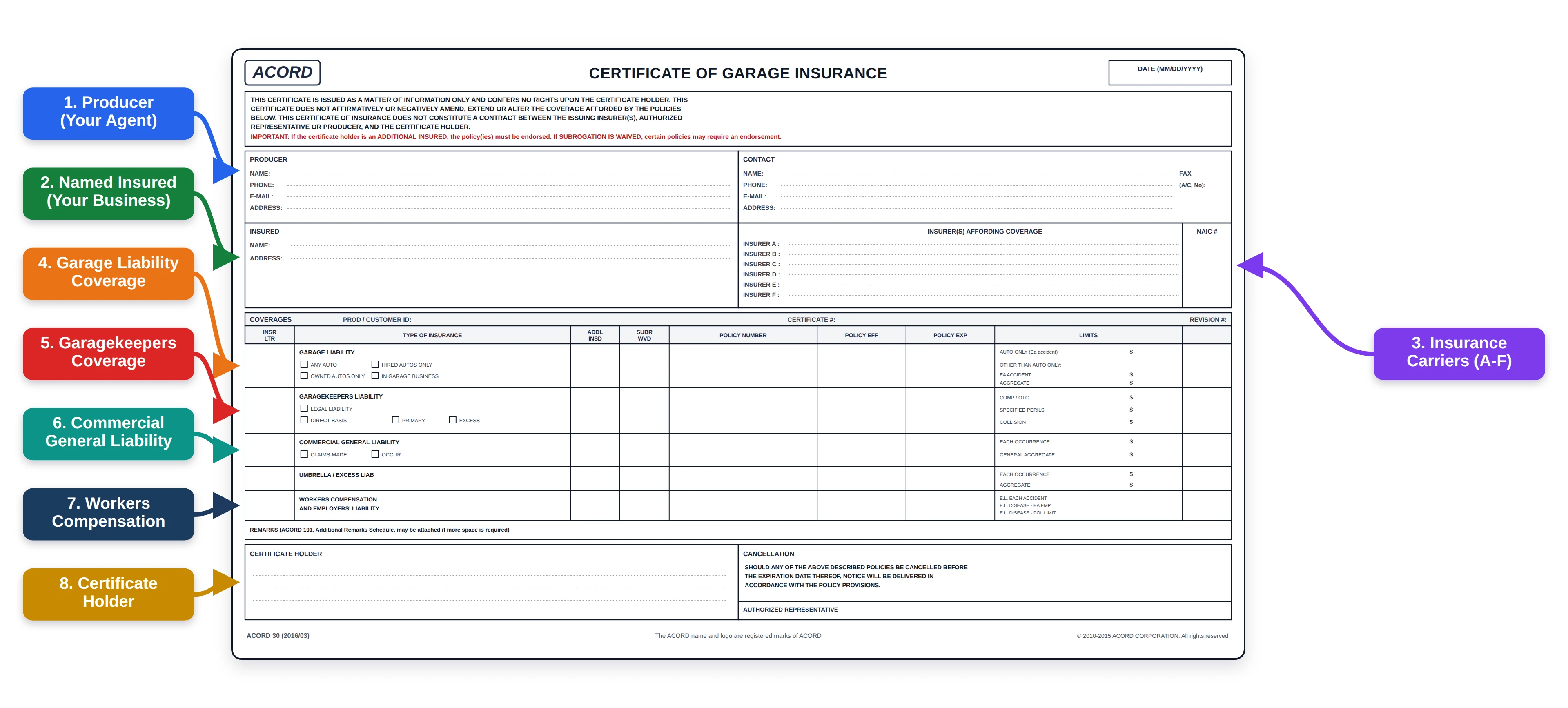This screenshot has width=1568, height=708.
Task: Check the OCCUR checkbox
Action: click(375, 454)
